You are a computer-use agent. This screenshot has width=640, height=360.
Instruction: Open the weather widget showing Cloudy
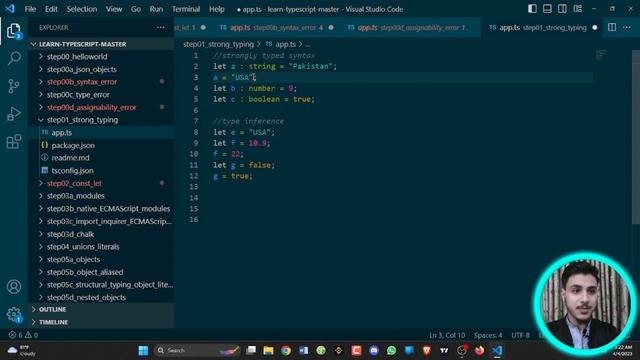(x=22, y=351)
